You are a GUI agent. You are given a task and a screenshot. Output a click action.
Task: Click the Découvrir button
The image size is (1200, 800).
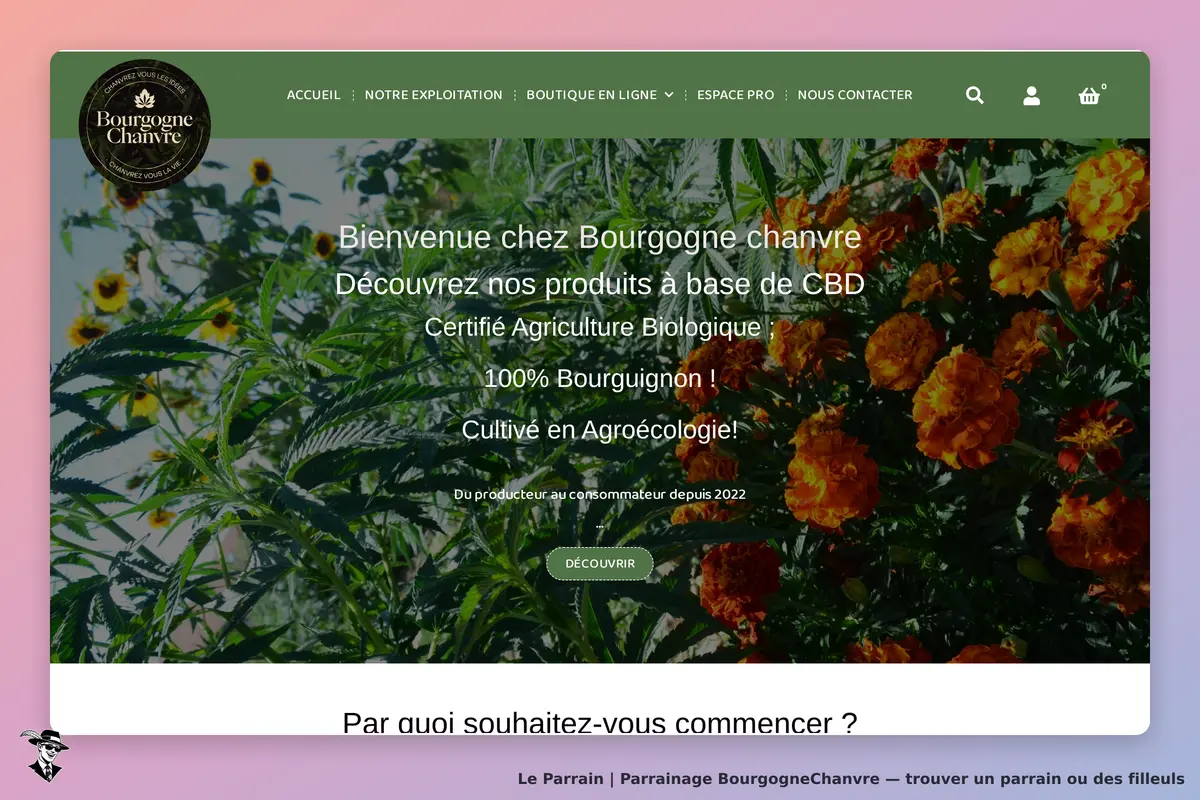pos(600,563)
